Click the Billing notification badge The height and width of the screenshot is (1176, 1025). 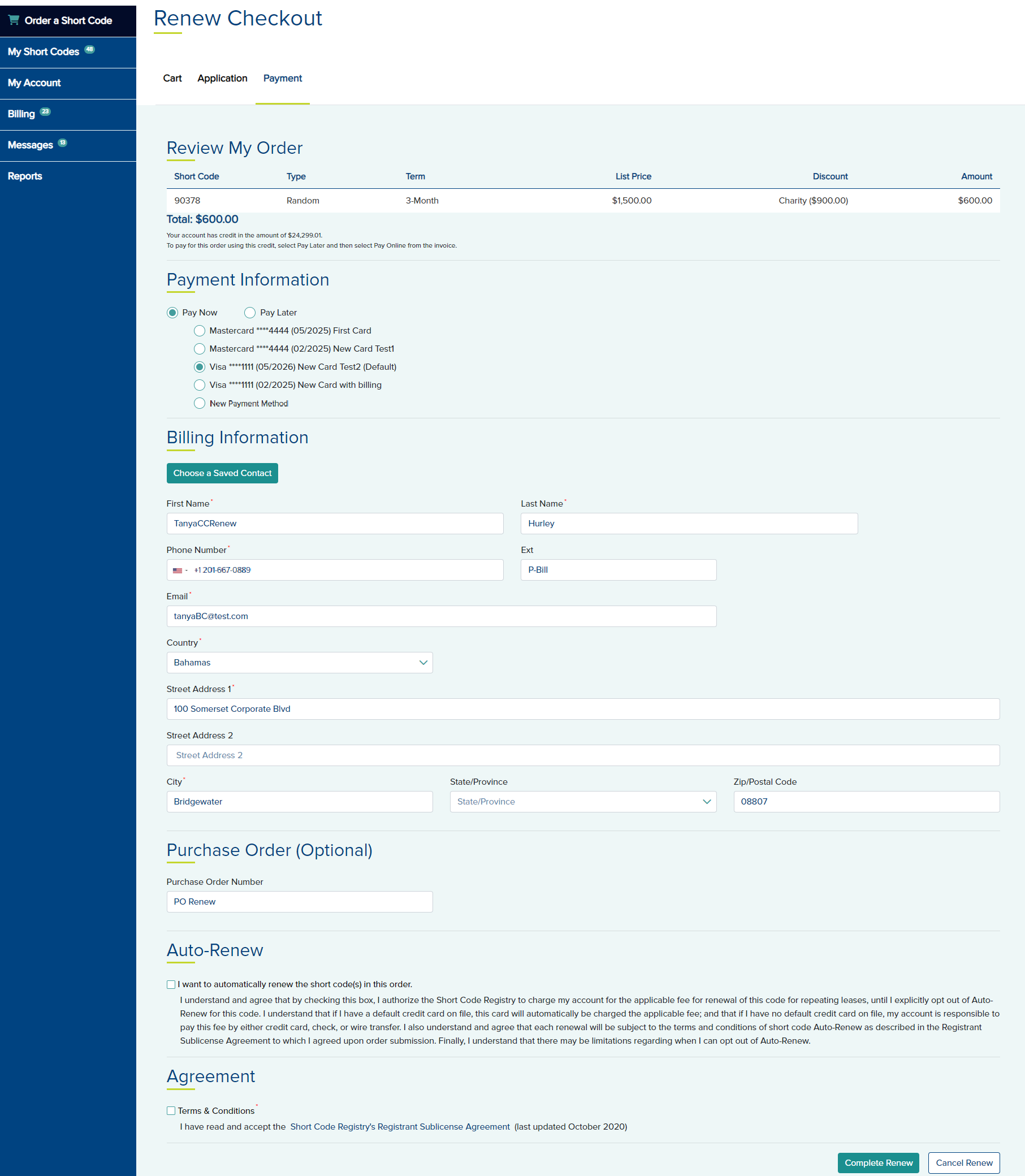coord(45,111)
